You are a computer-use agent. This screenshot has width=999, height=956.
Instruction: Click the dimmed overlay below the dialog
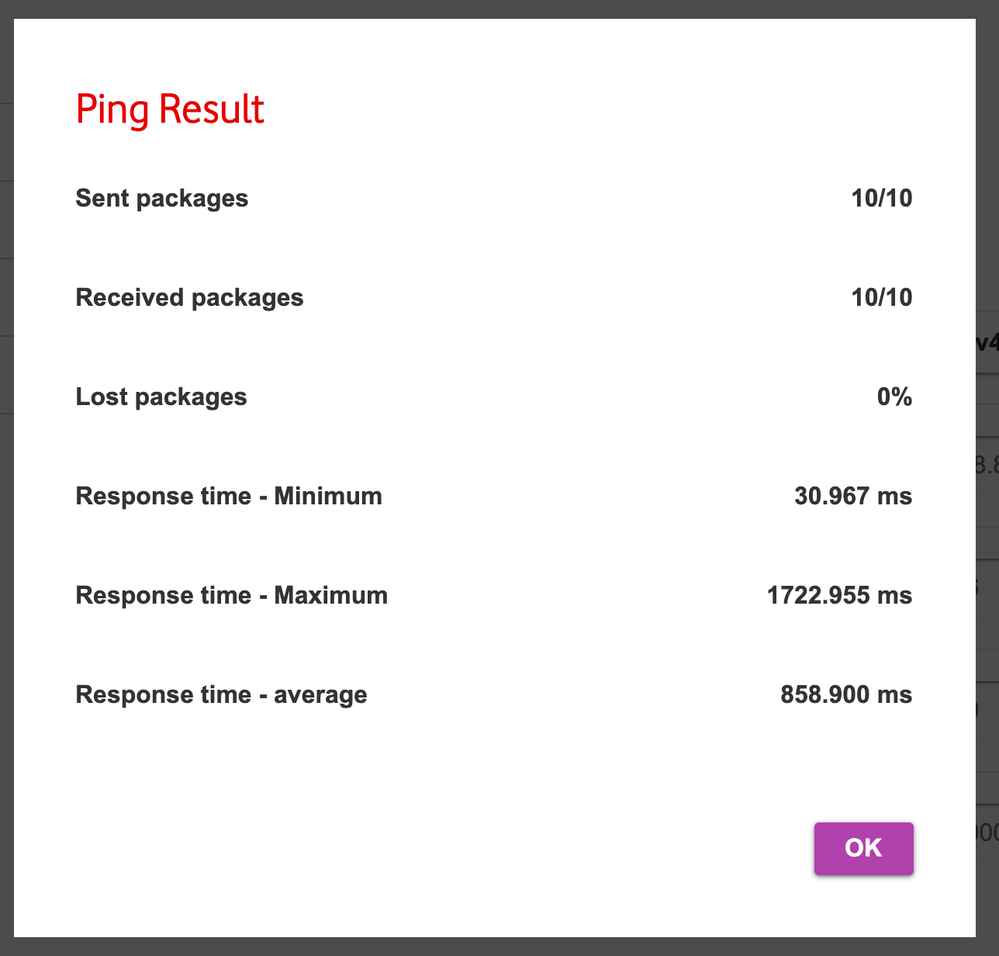(x=500, y=946)
